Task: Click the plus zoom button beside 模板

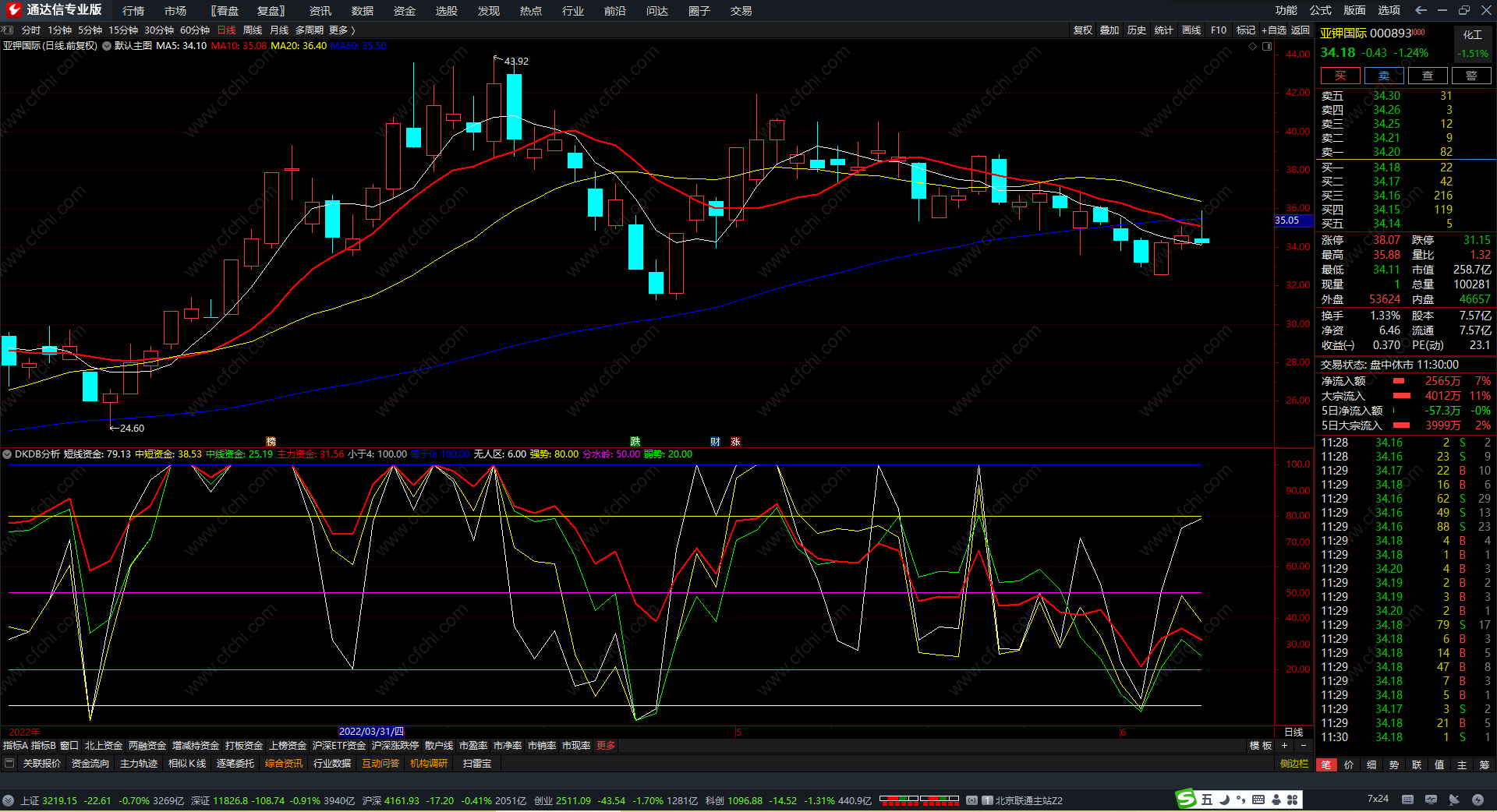Action: [x=1285, y=746]
